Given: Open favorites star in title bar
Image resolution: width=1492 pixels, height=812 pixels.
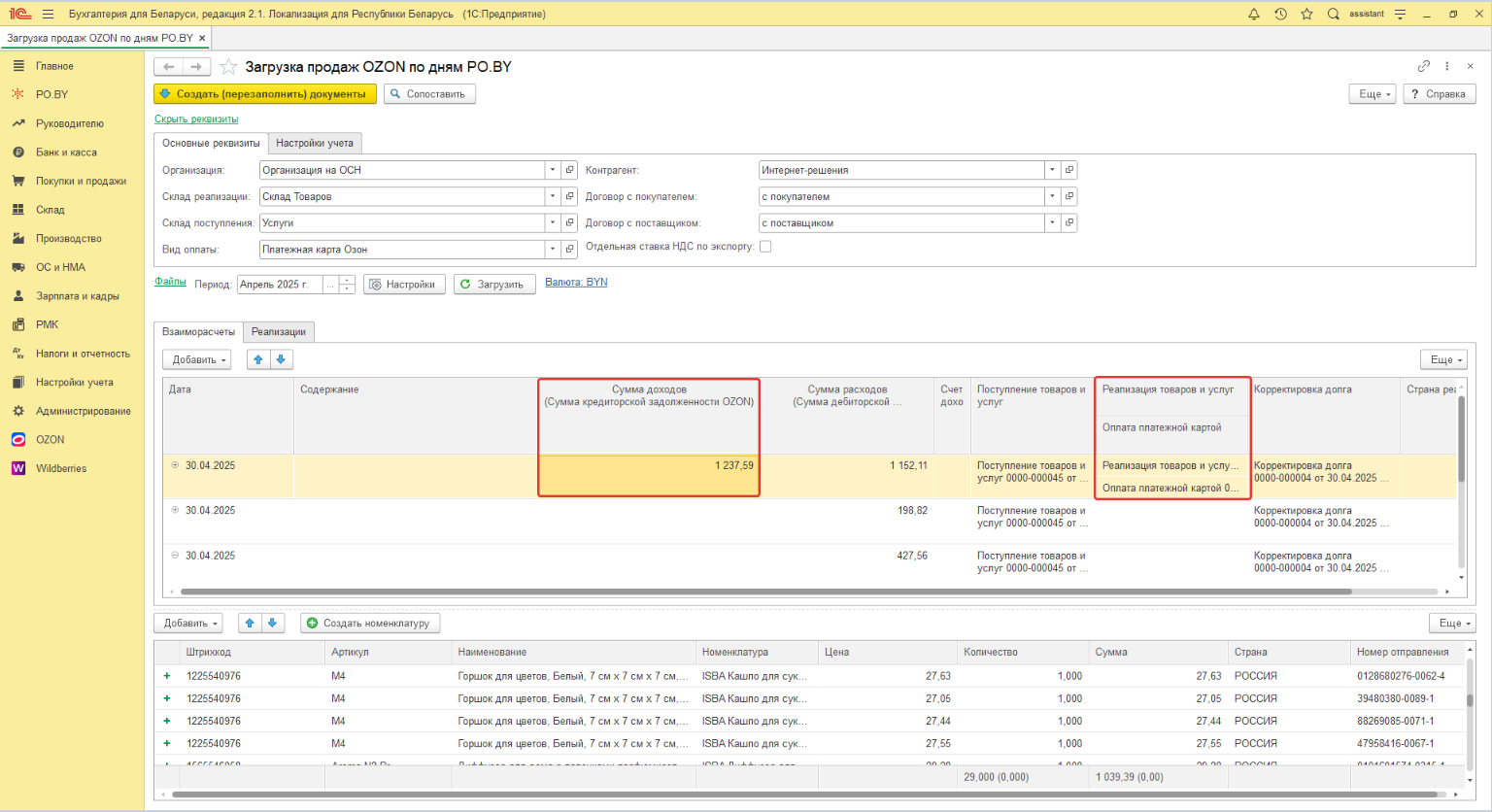Looking at the screenshot, I should click(x=1306, y=14).
